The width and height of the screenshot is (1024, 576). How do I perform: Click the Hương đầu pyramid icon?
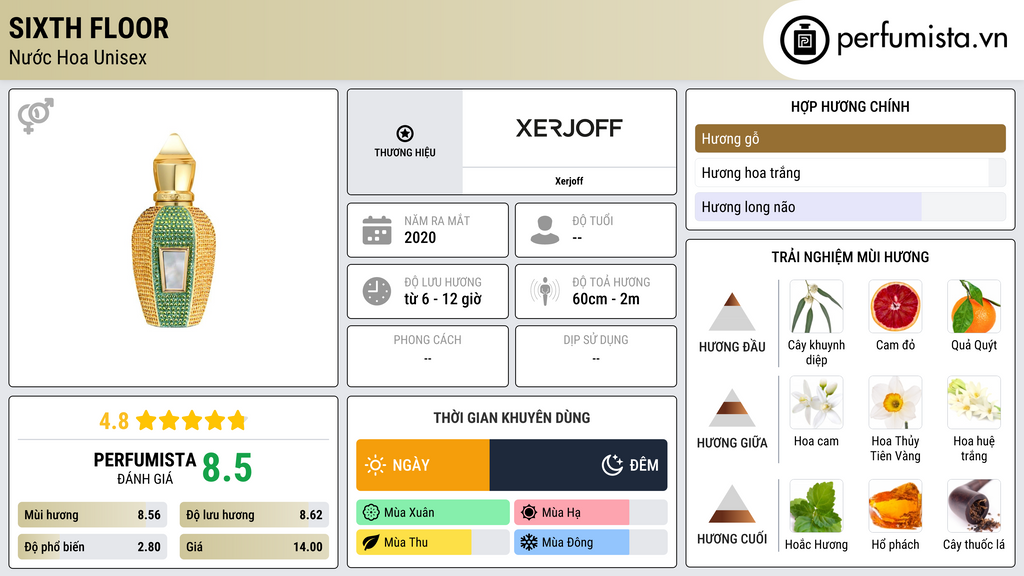coord(732,312)
